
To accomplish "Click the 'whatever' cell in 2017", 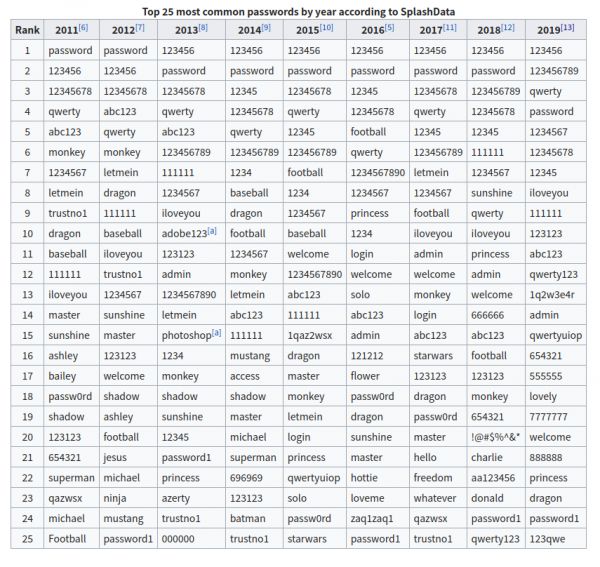I will pyautogui.click(x=434, y=498).
